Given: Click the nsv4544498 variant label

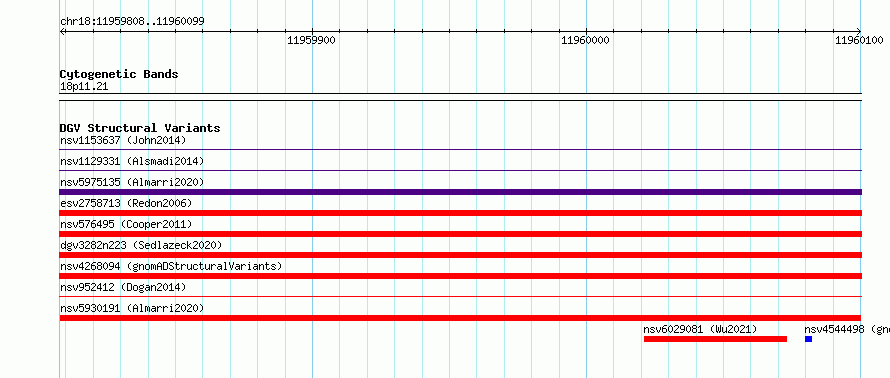Looking at the screenshot, I should (x=847, y=329).
